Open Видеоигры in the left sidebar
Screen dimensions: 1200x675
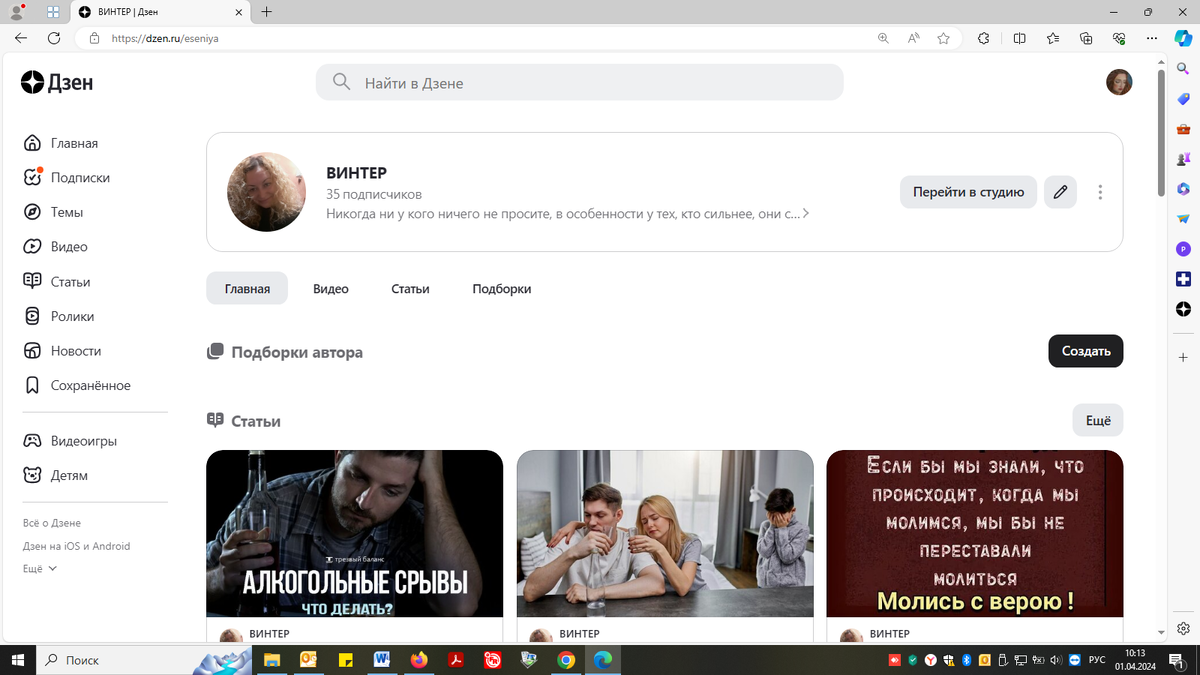[70, 441]
